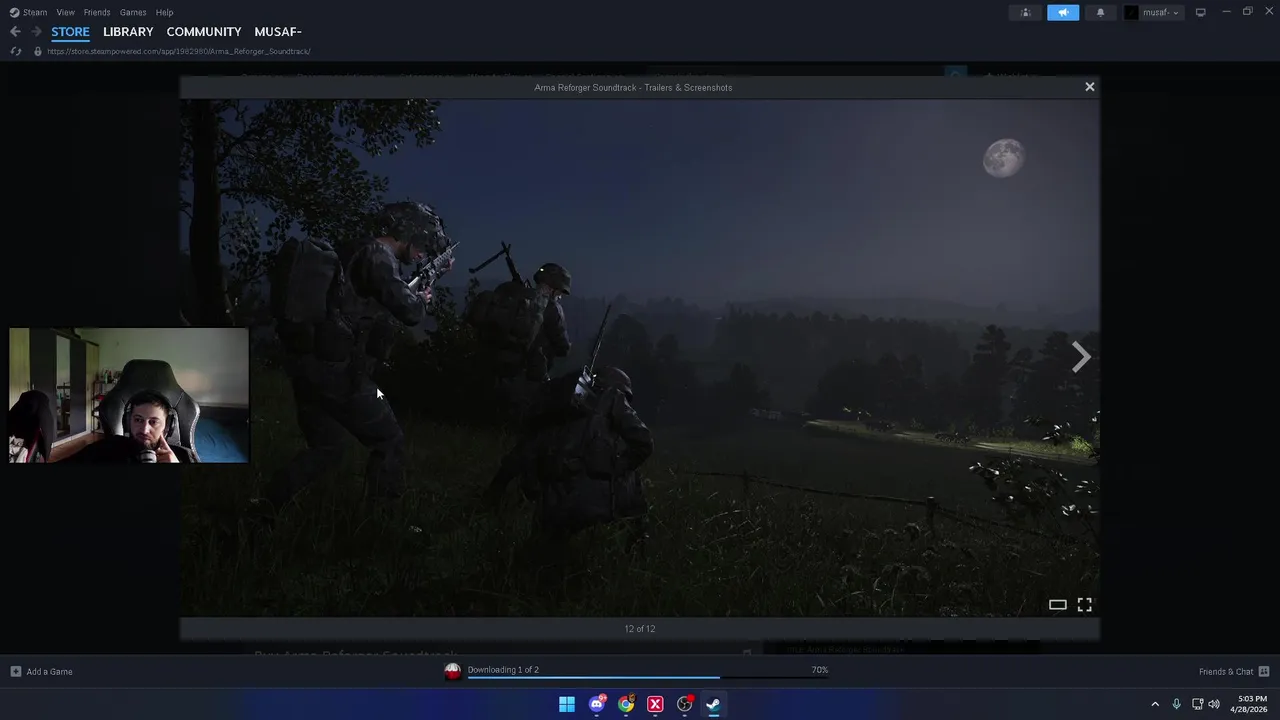Reload the store page

click(15, 51)
